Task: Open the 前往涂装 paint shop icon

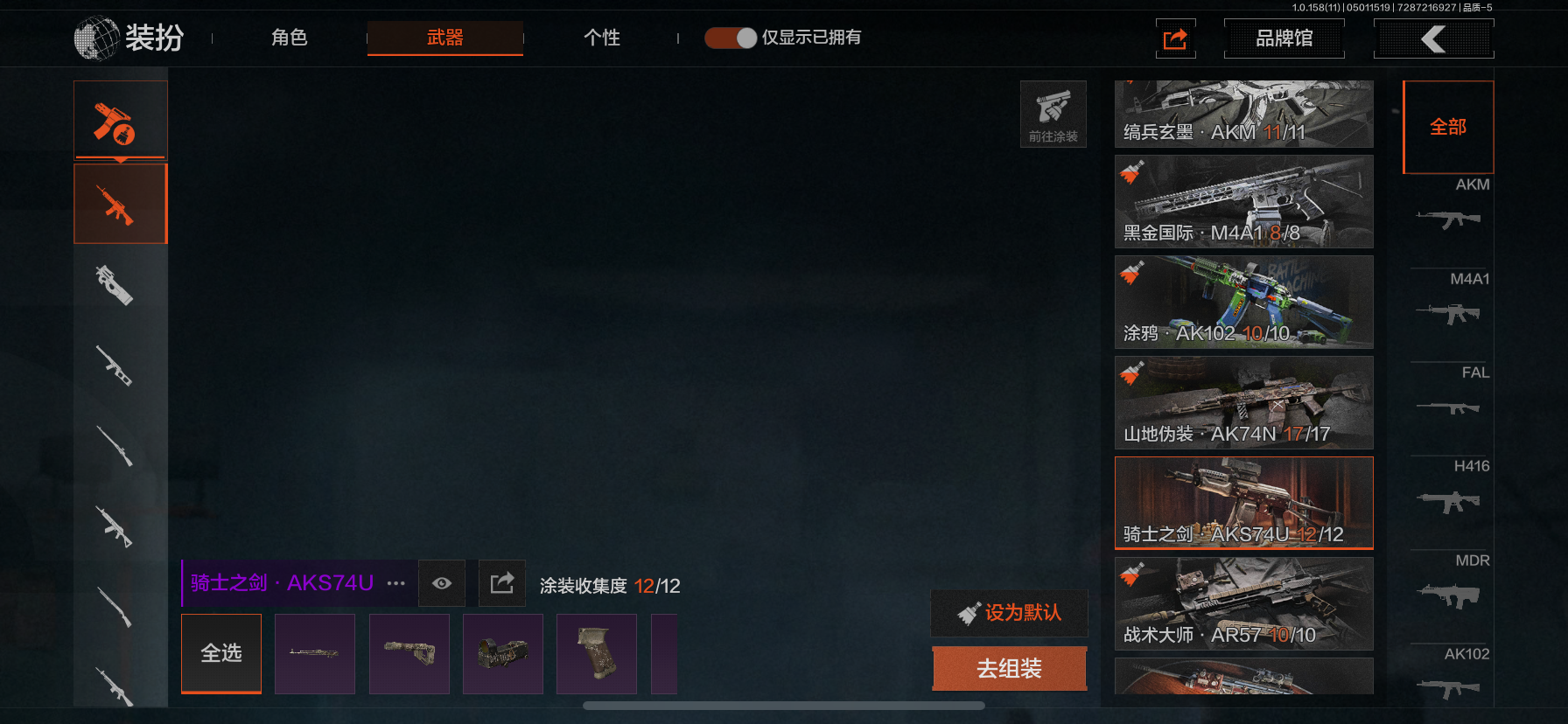Action: (1053, 114)
